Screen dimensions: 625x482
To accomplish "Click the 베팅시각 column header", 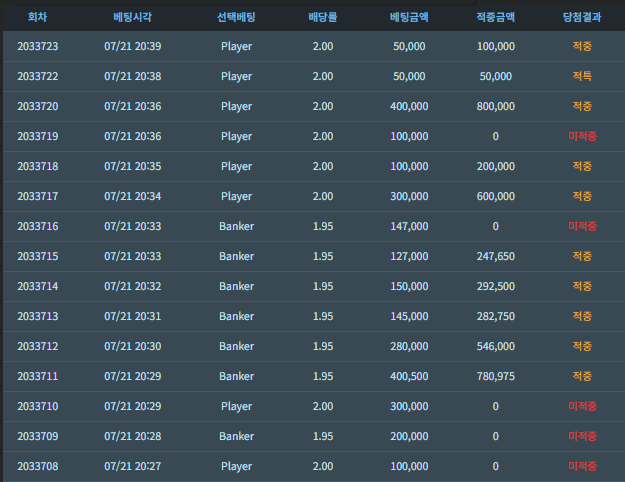I will [x=132, y=17].
